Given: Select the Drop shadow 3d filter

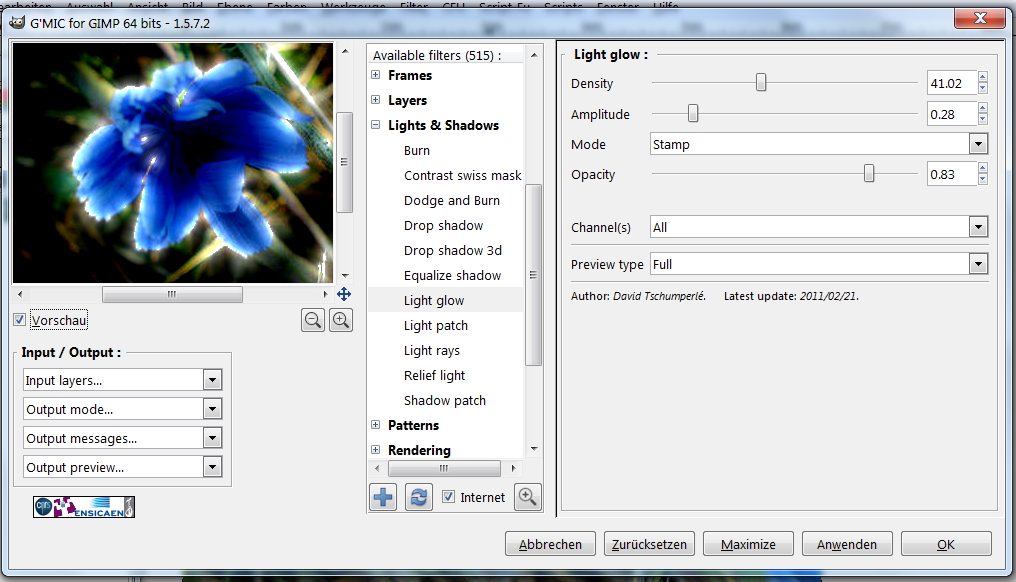Looking at the screenshot, I should point(452,250).
